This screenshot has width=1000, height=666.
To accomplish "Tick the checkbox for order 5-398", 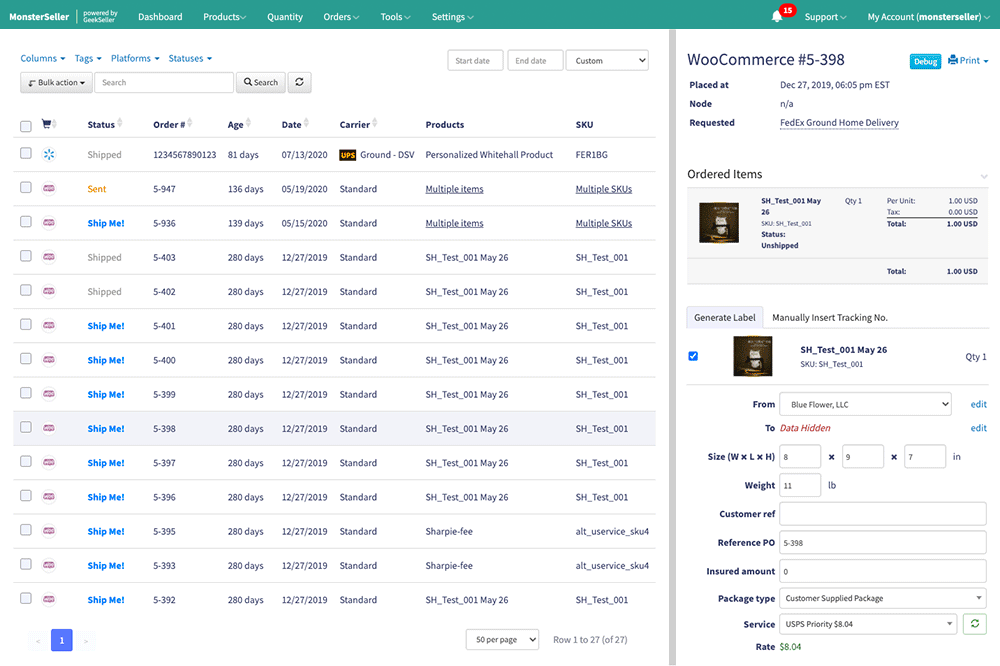I will 26,427.
